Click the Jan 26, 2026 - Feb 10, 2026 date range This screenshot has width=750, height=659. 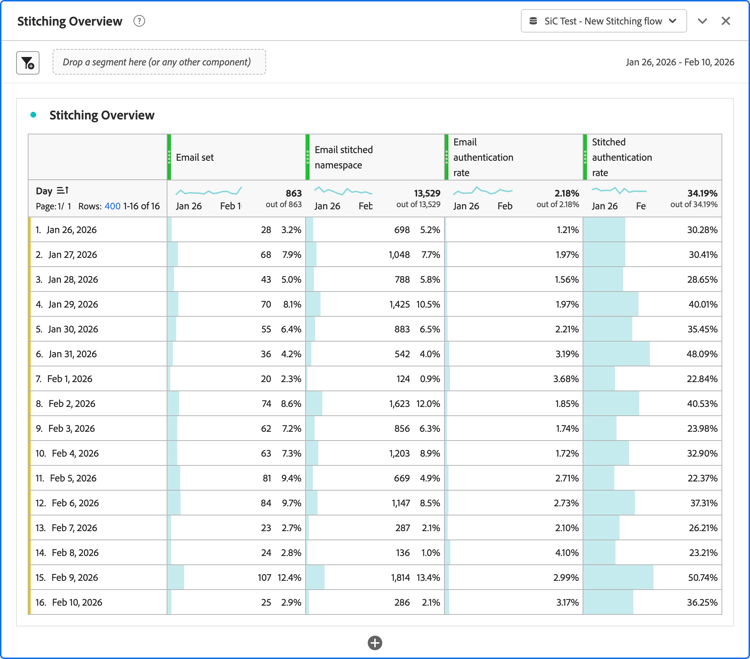click(680, 62)
